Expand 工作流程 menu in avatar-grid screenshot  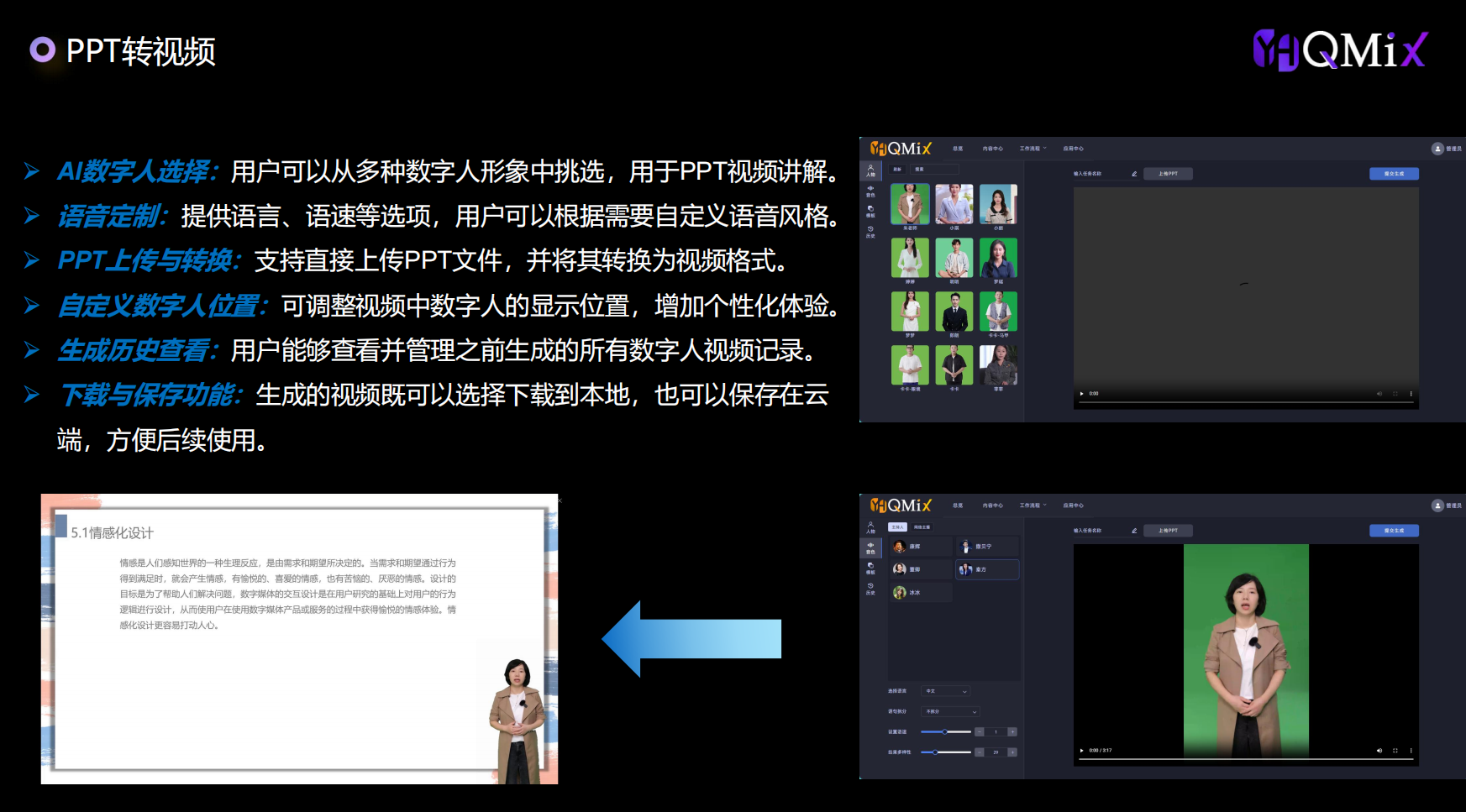coord(1033,149)
